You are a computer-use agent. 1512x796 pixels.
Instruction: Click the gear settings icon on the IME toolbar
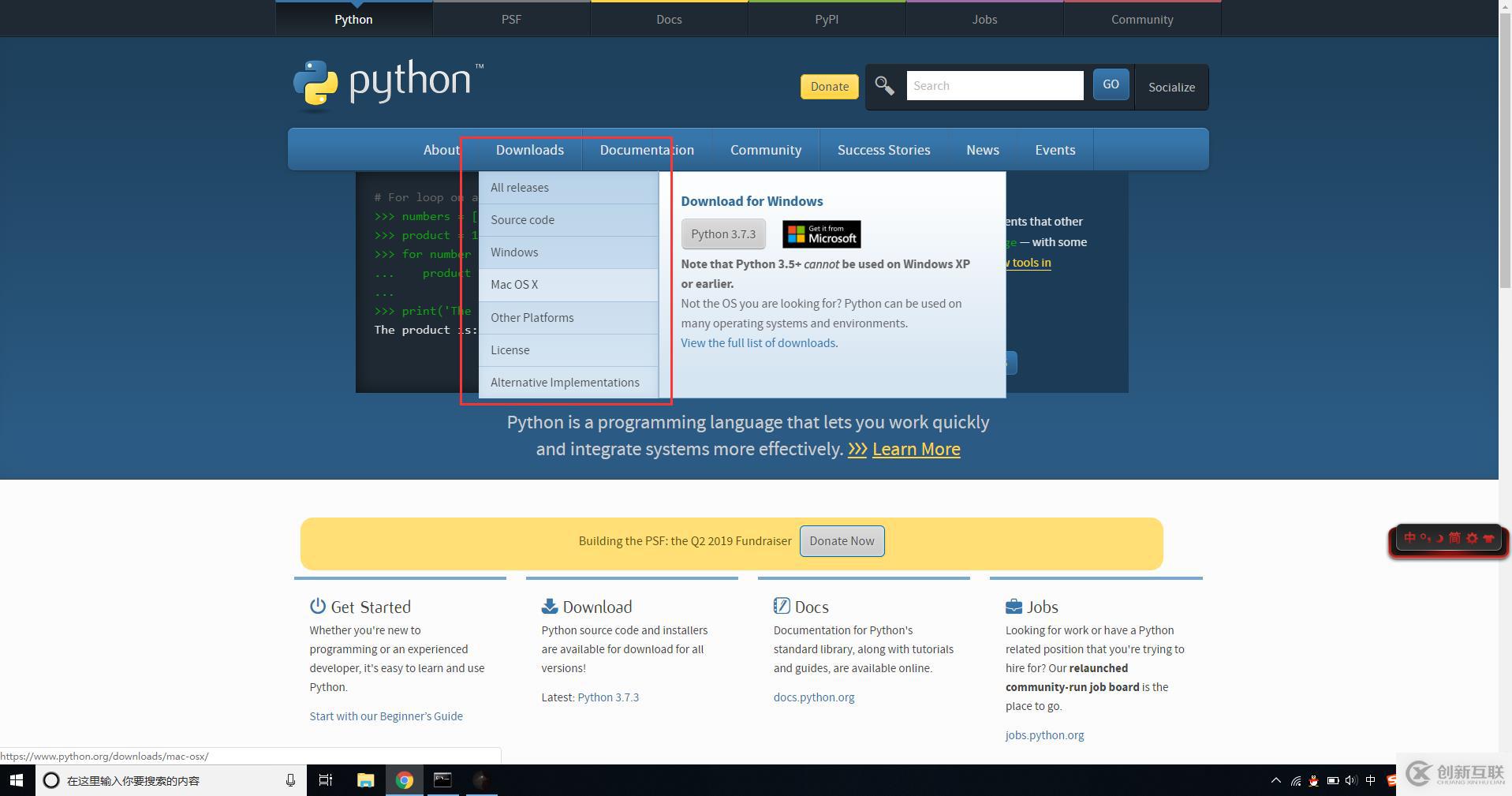[x=1472, y=538]
